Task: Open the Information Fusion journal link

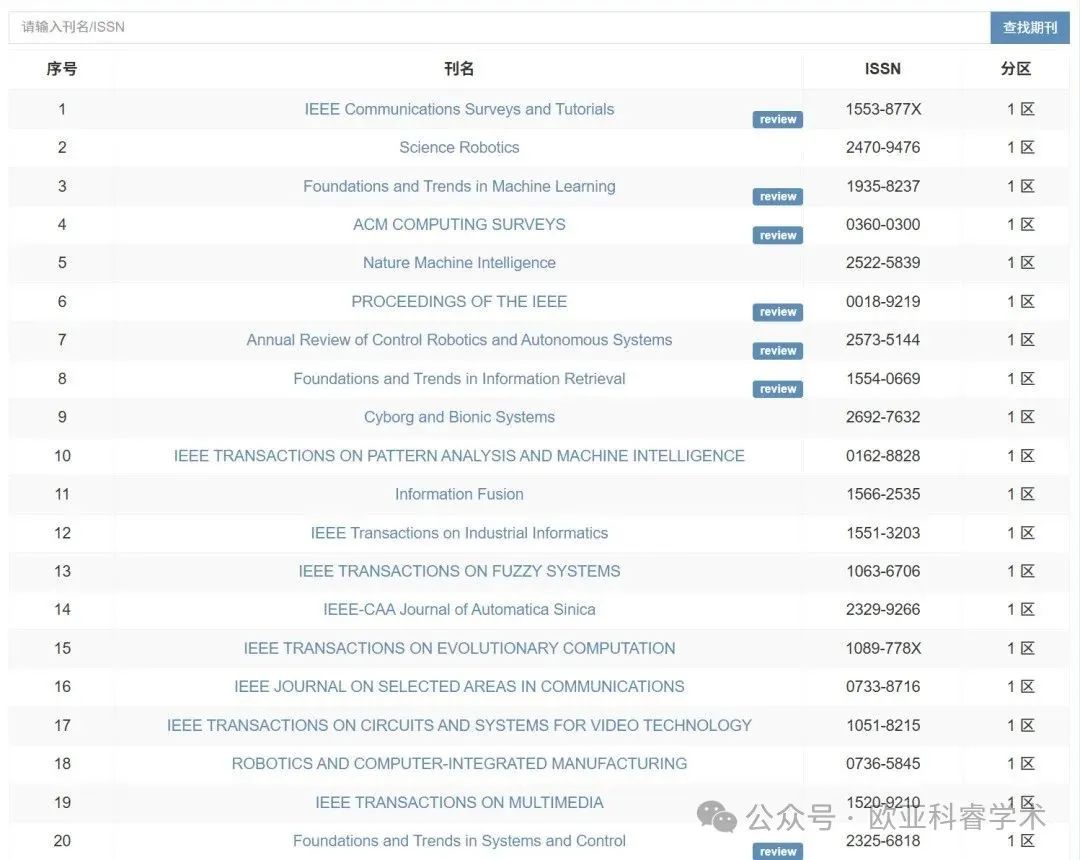Action: (459, 494)
